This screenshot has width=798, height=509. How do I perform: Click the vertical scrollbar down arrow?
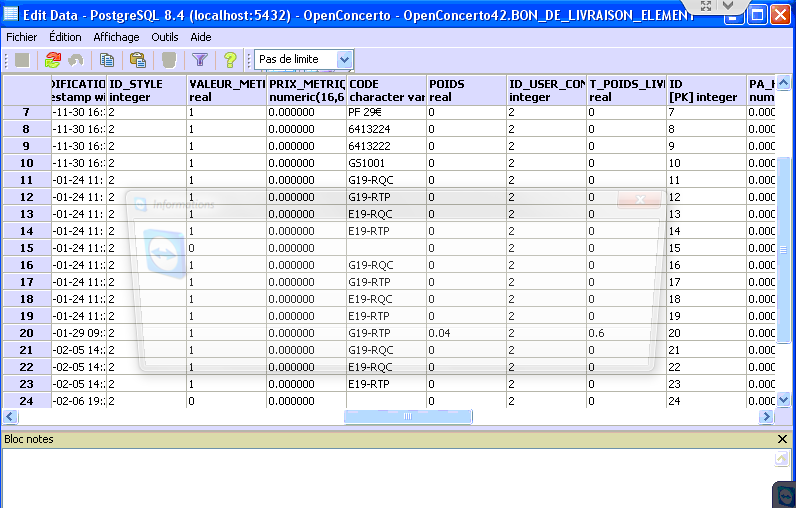click(x=783, y=400)
